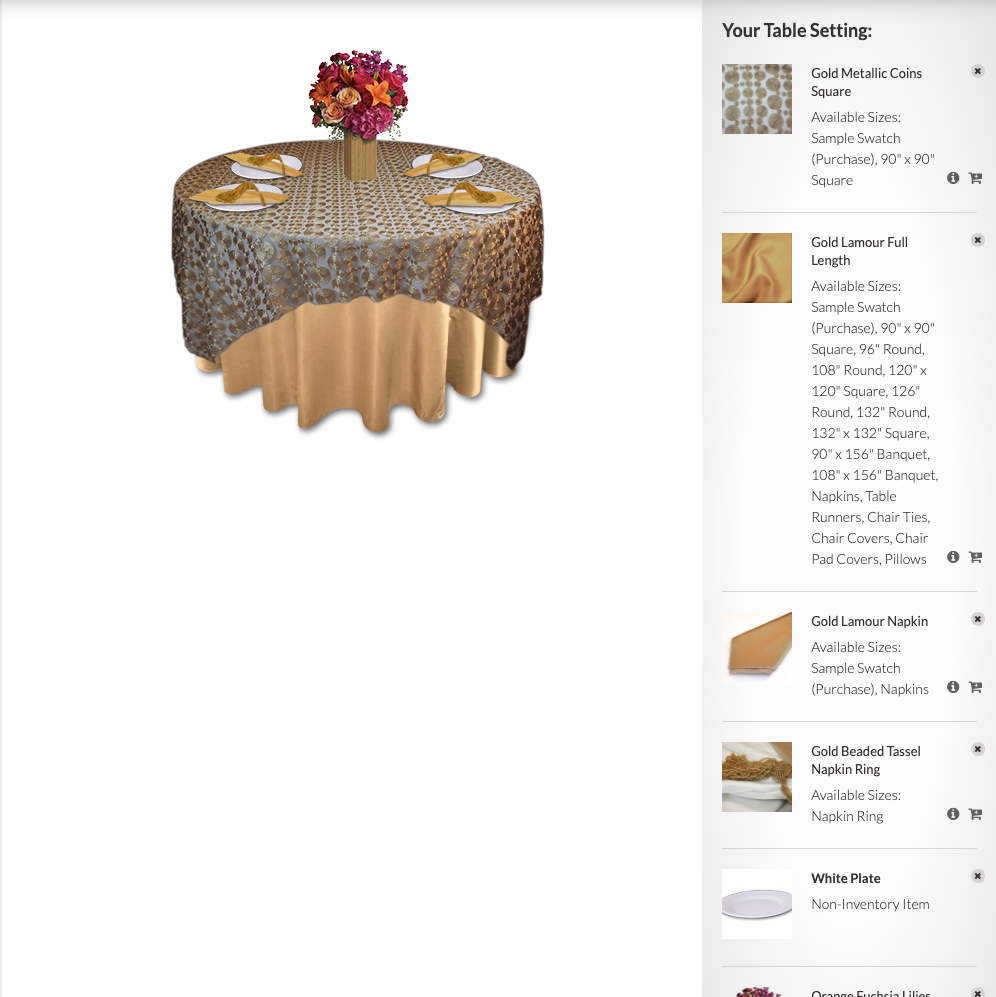Viewport: 996px width, 997px height.
Task: Open the Gold Lamour Napkin thumbnail
Action: click(757, 647)
